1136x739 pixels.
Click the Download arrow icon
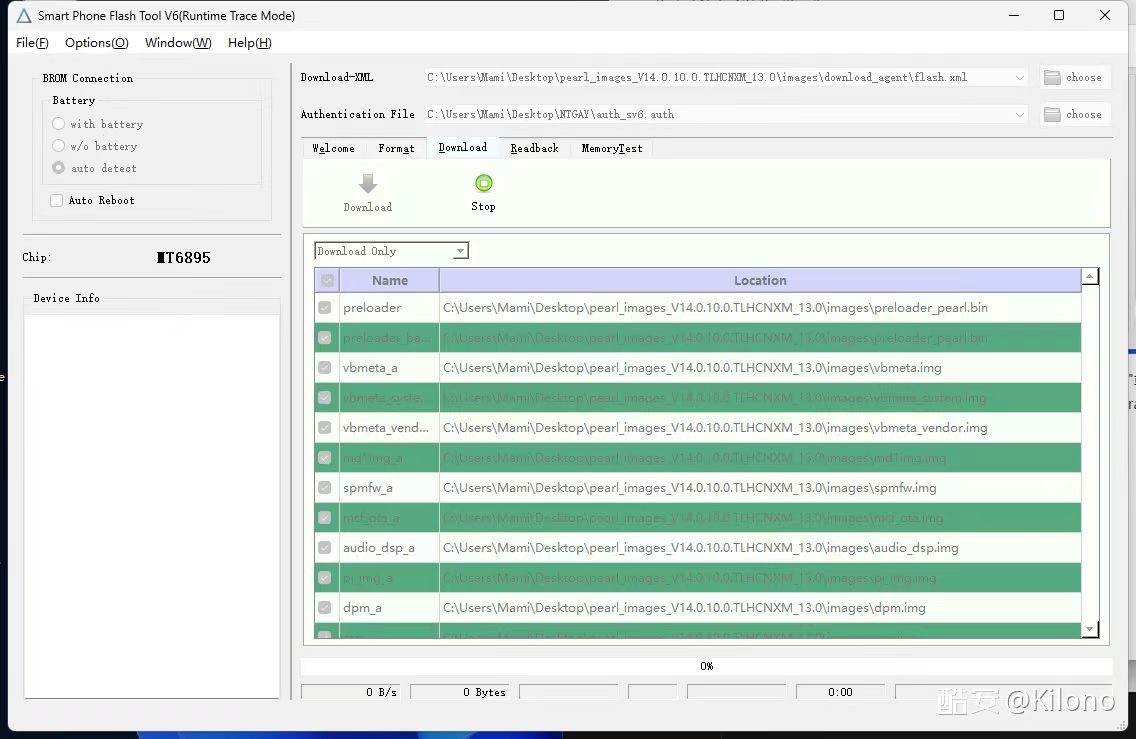coord(368,184)
